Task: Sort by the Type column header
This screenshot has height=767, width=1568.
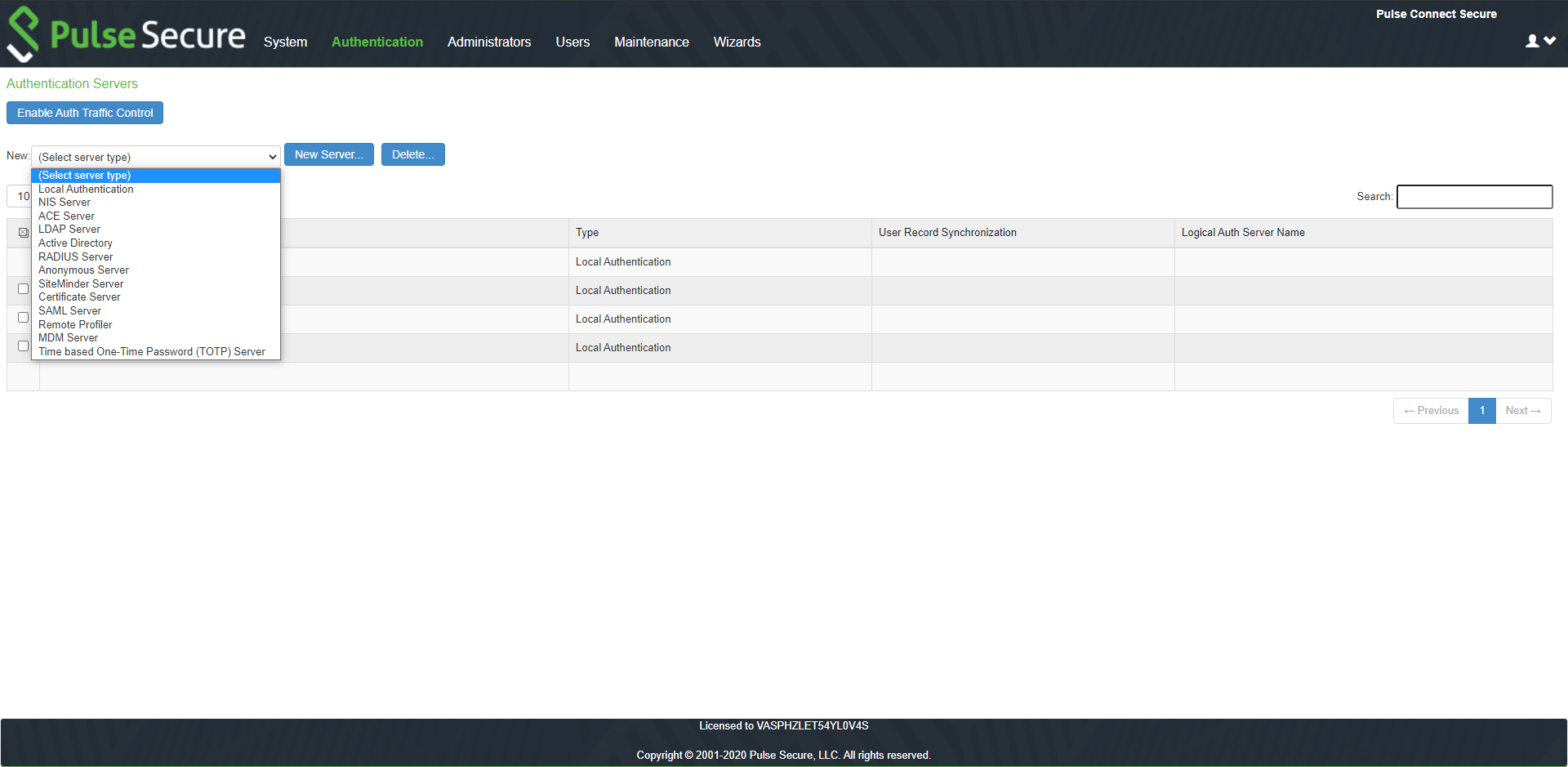Action: [x=720, y=233]
